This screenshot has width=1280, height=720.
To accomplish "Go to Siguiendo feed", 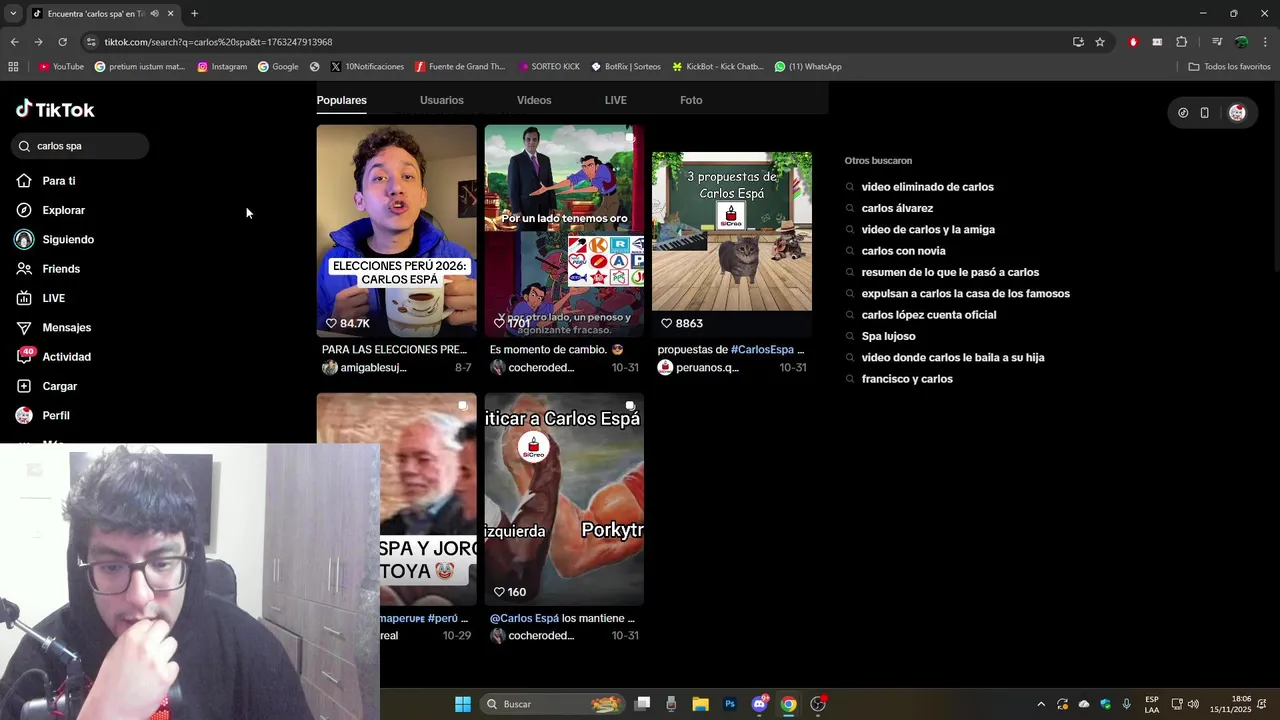I will 55,240.
